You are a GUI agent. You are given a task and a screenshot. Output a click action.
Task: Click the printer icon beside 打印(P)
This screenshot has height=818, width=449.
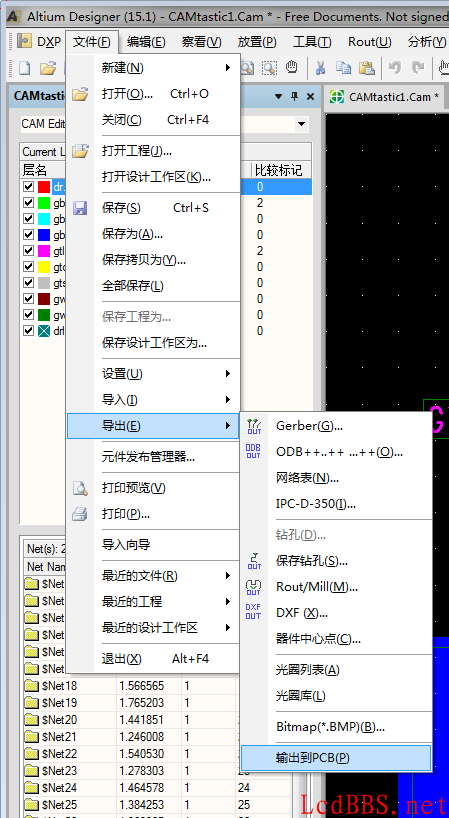[79, 514]
